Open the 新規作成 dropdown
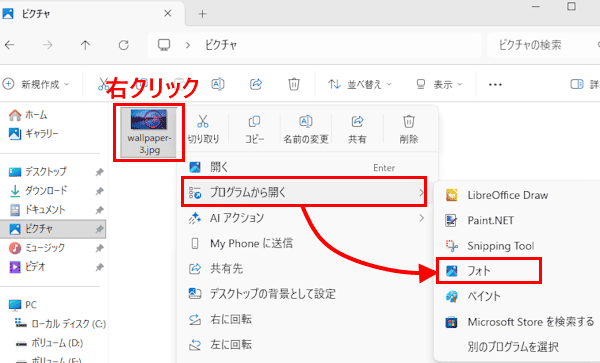600x363 pixels. point(36,84)
